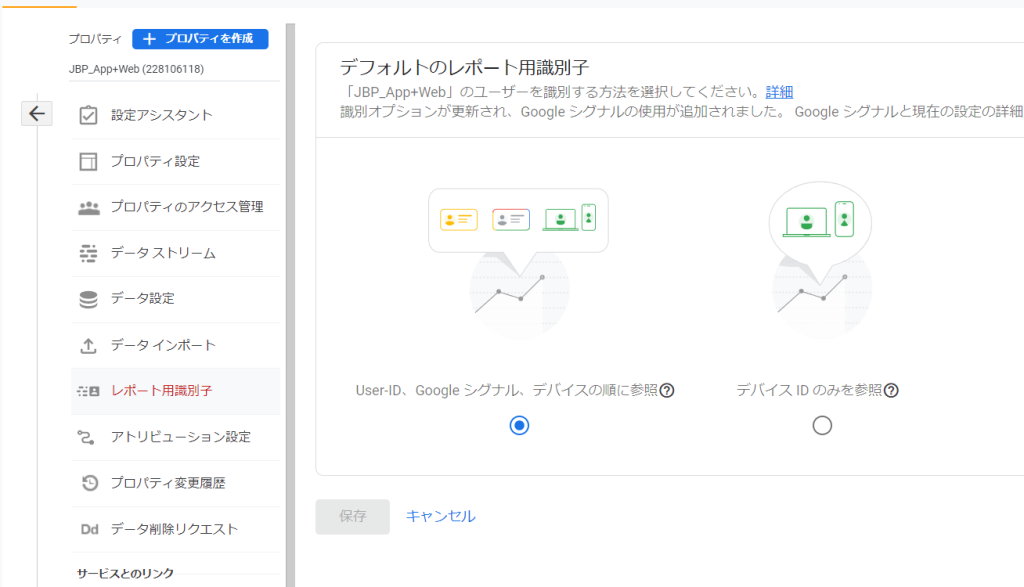1024x587 pixels.
Task: Click the Dd icon for data deletion
Action: [89, 529]
